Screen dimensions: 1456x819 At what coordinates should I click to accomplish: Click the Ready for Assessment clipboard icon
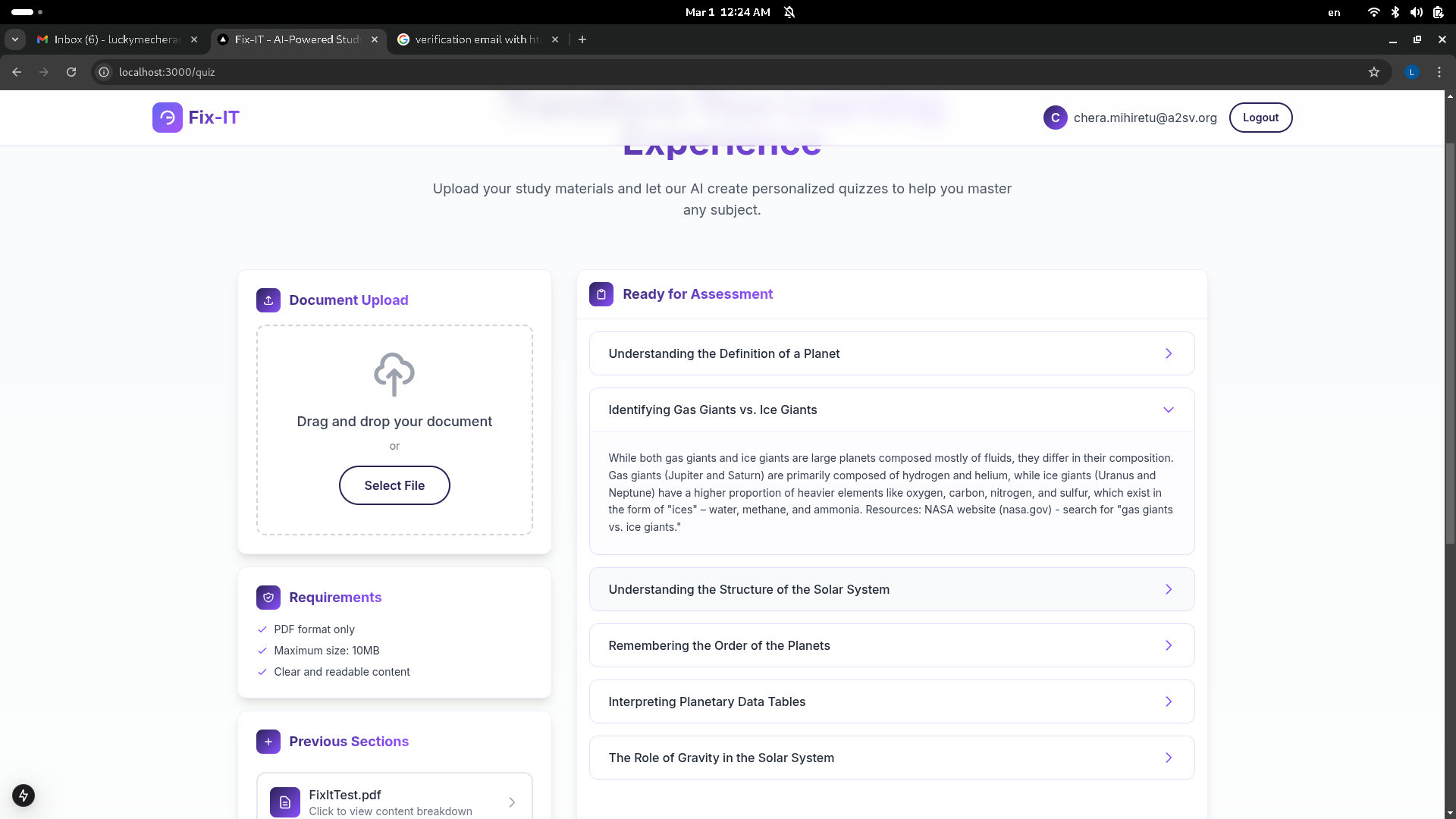[601, 294]
